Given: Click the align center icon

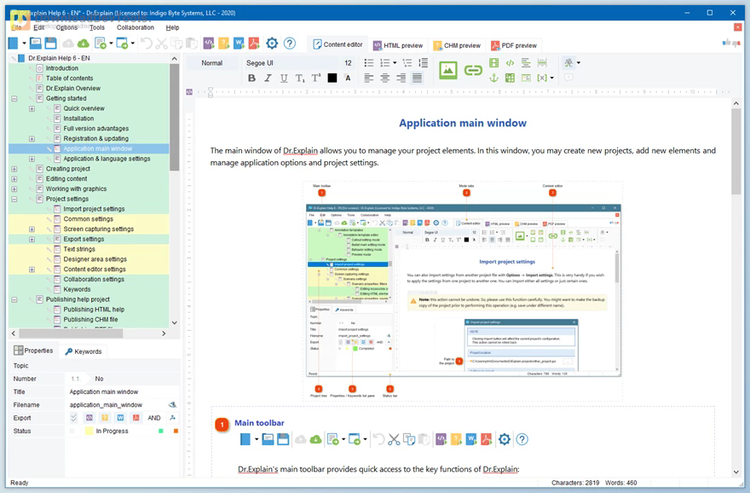Looking at the screenshot, I should coord(385,78).
